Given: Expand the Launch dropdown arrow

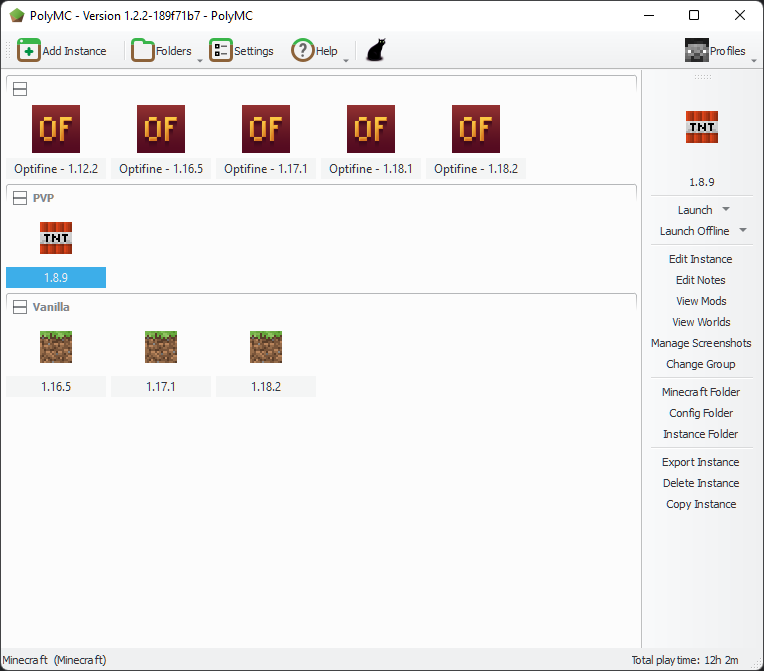Looking at the screenshot, I should (726, 209).
